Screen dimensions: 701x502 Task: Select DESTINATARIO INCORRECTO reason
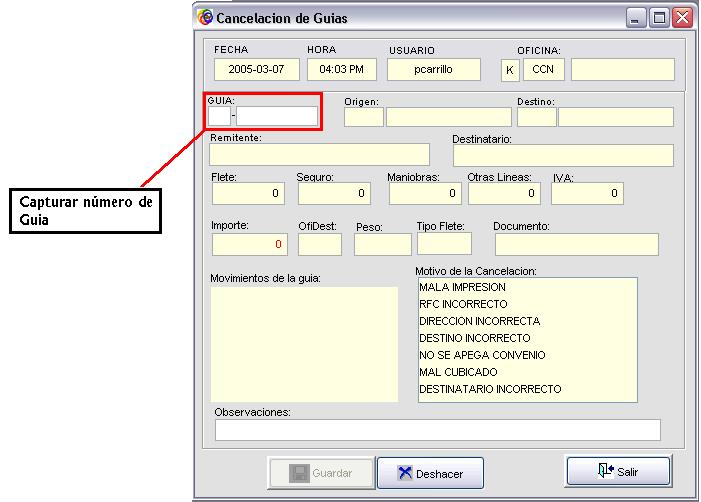[x=490, y=389]
